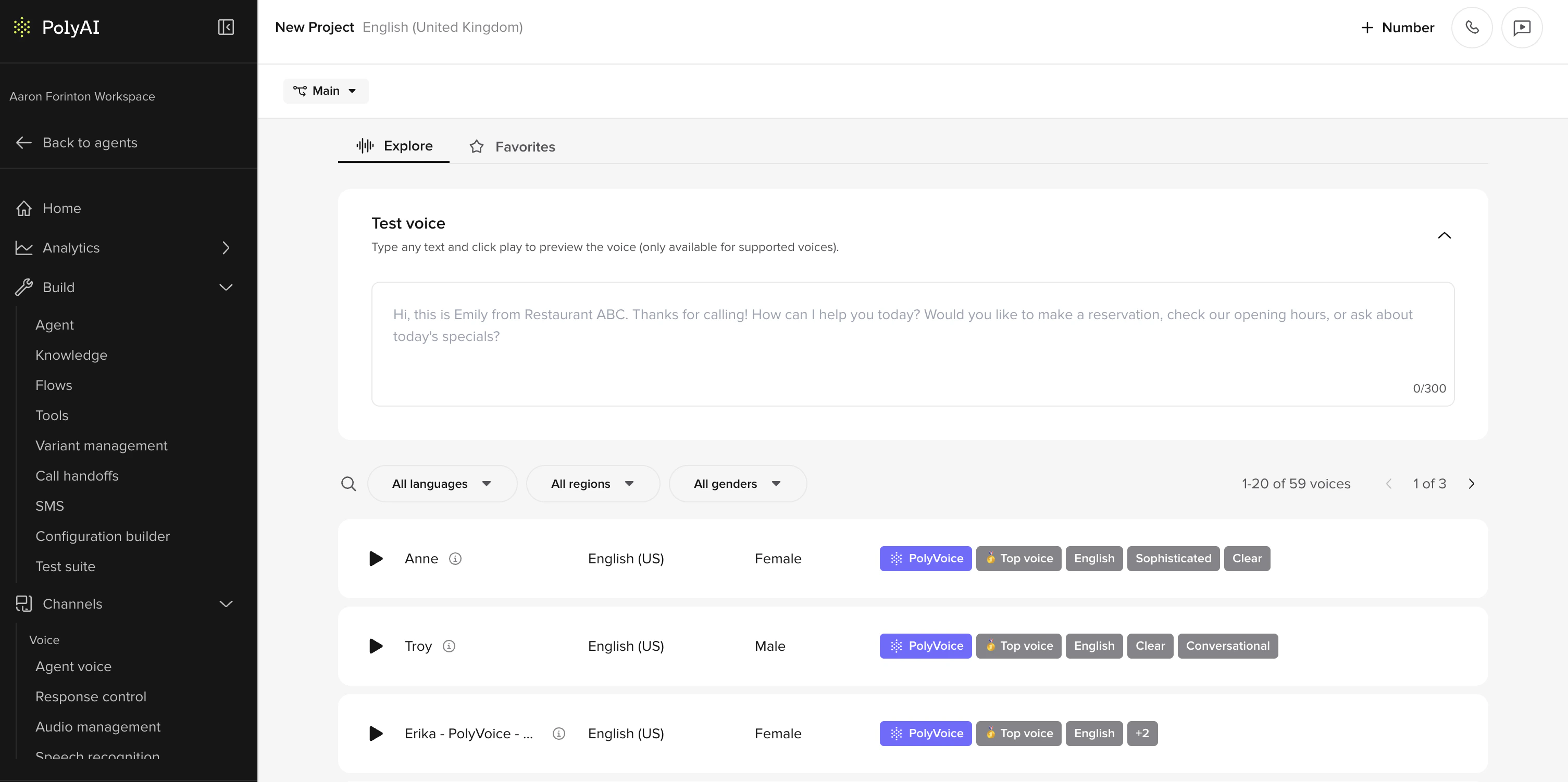Open the phone call icon in the top bar

1473,28
